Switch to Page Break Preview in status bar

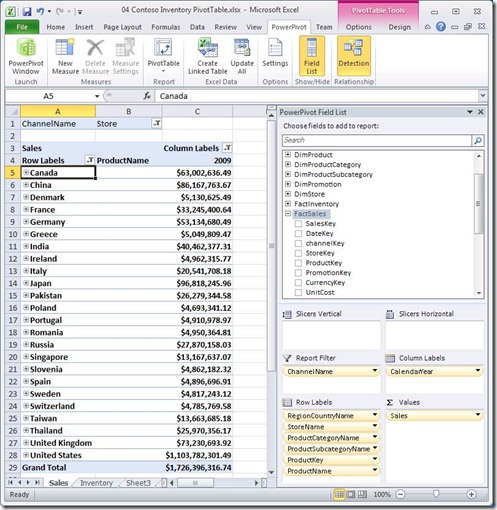pos(362,494)
